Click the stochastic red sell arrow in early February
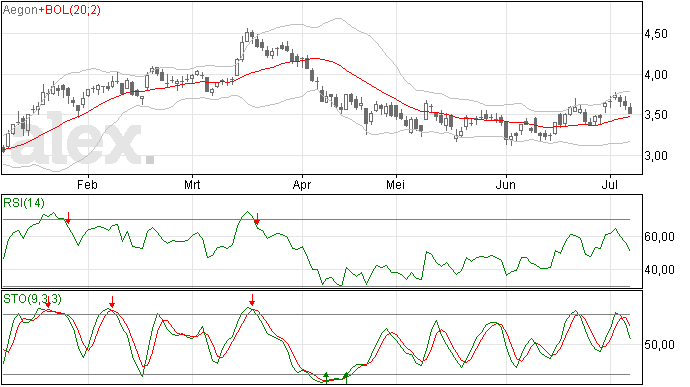The width and height of the screenshot is (690, 387). (112, 302)
